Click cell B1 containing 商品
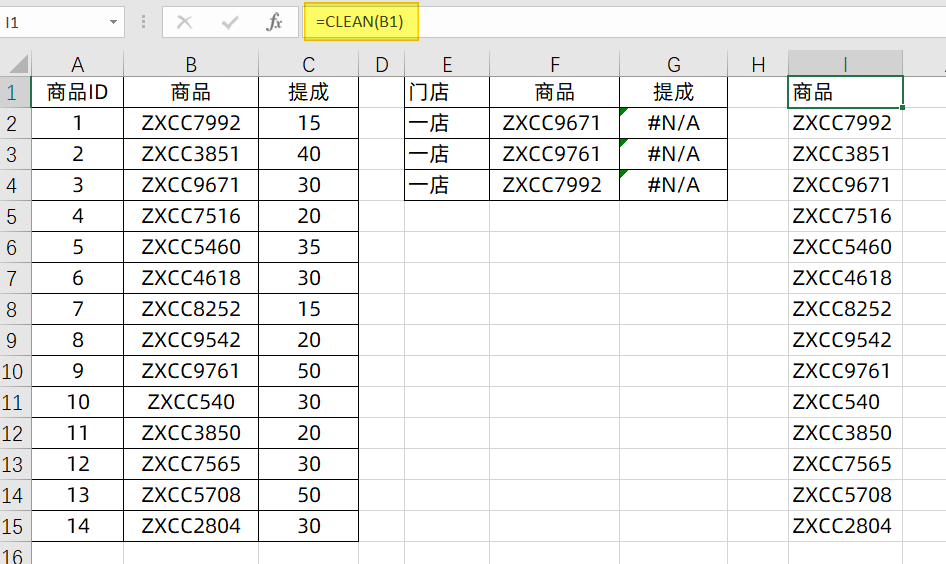The width and height of the screenshot is (946, 564). point(191,92)
